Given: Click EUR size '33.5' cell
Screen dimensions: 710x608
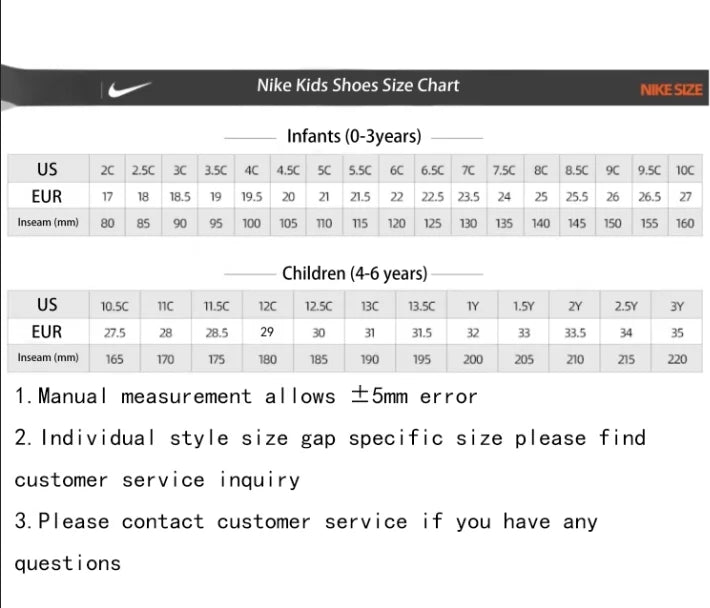Looking at the screenshot, I should (x=575, y=333).
